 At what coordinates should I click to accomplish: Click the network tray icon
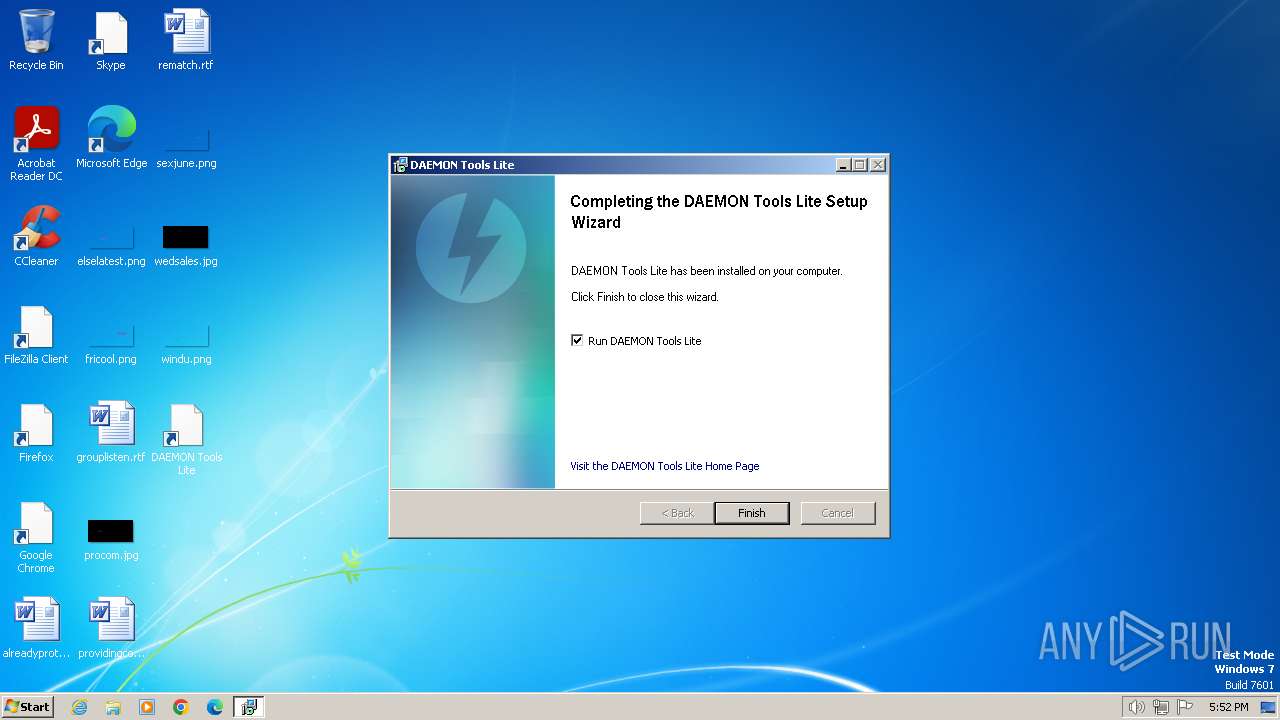click(x=1161, y=707)
